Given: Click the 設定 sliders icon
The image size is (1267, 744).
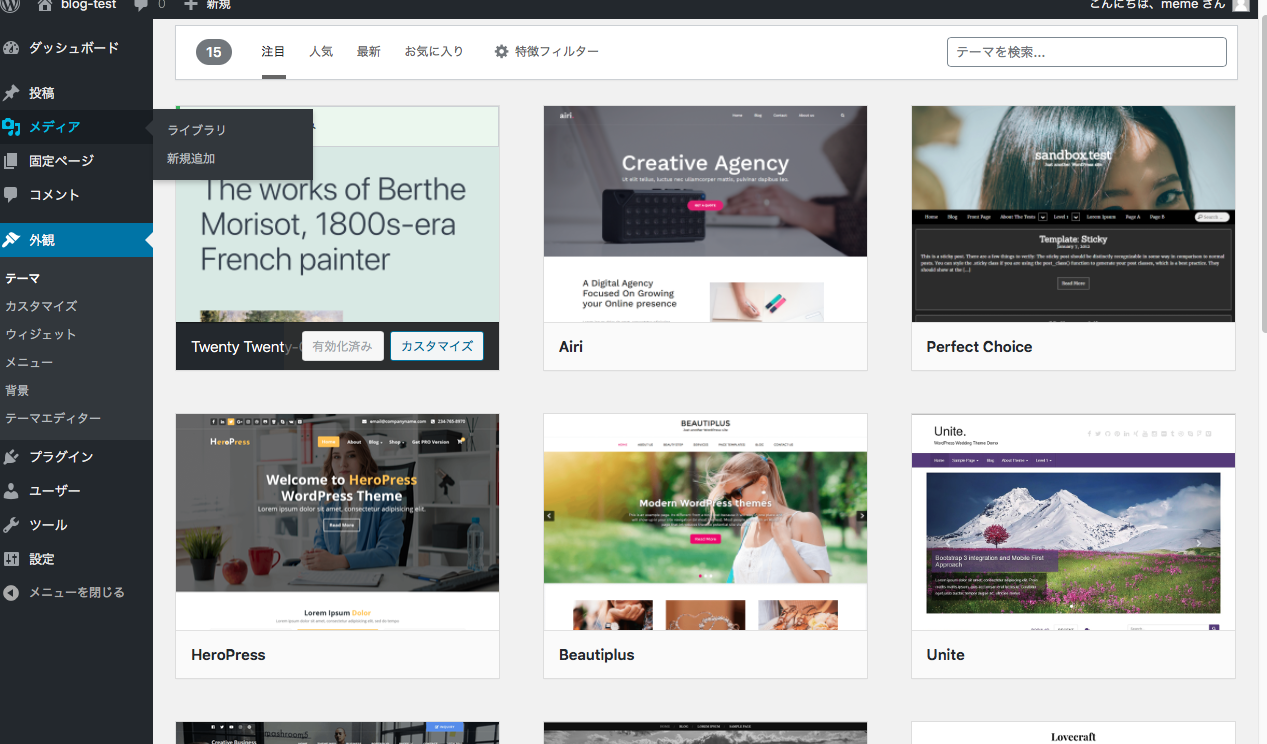Looking at the screenshot, I should 11,559.
